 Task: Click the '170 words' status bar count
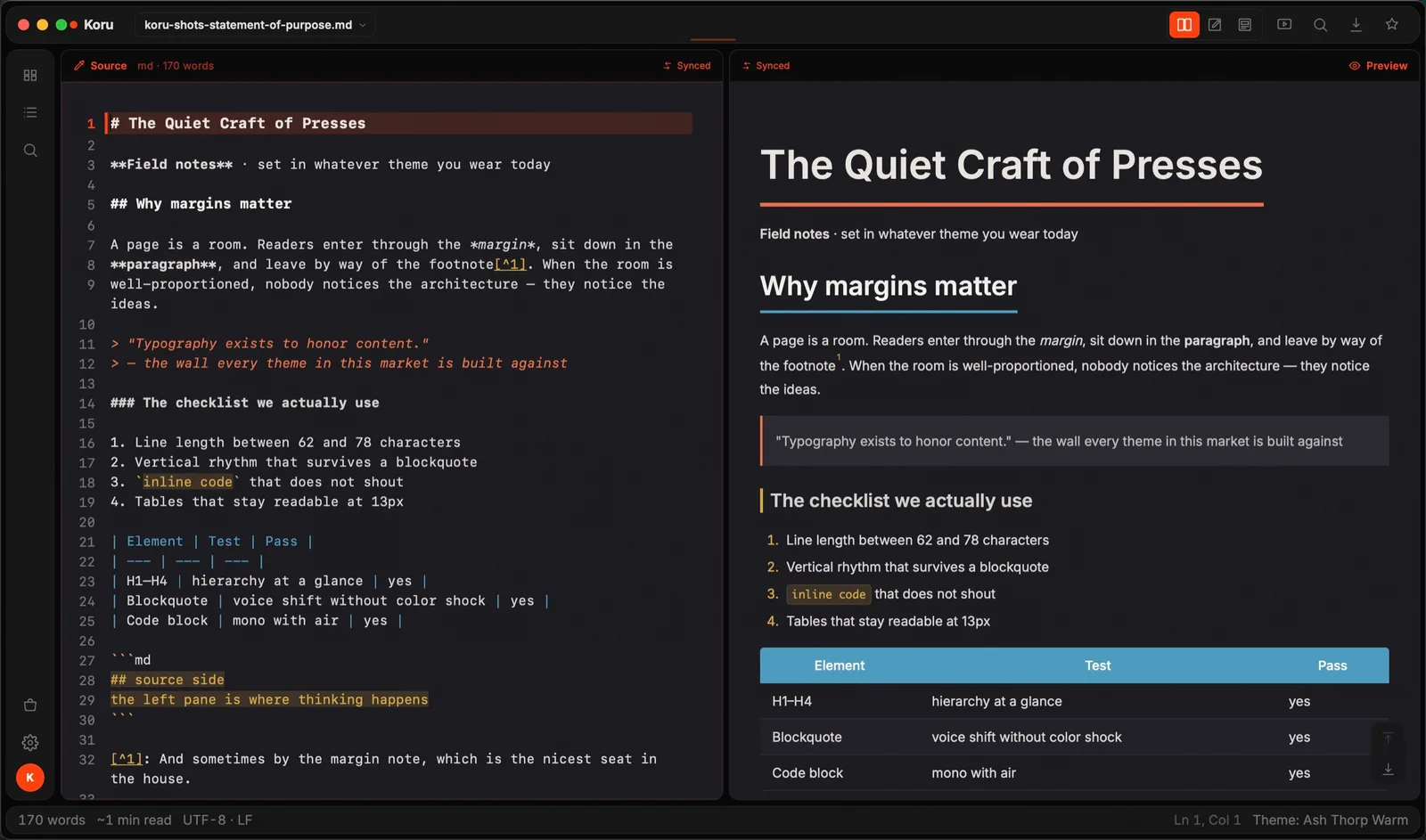click(52, 820)
